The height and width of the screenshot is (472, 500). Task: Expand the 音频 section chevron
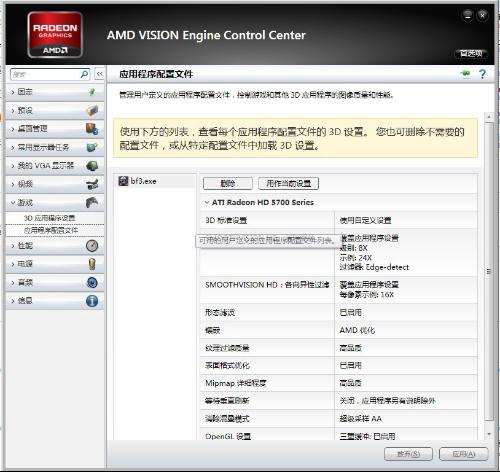(13, 283)
